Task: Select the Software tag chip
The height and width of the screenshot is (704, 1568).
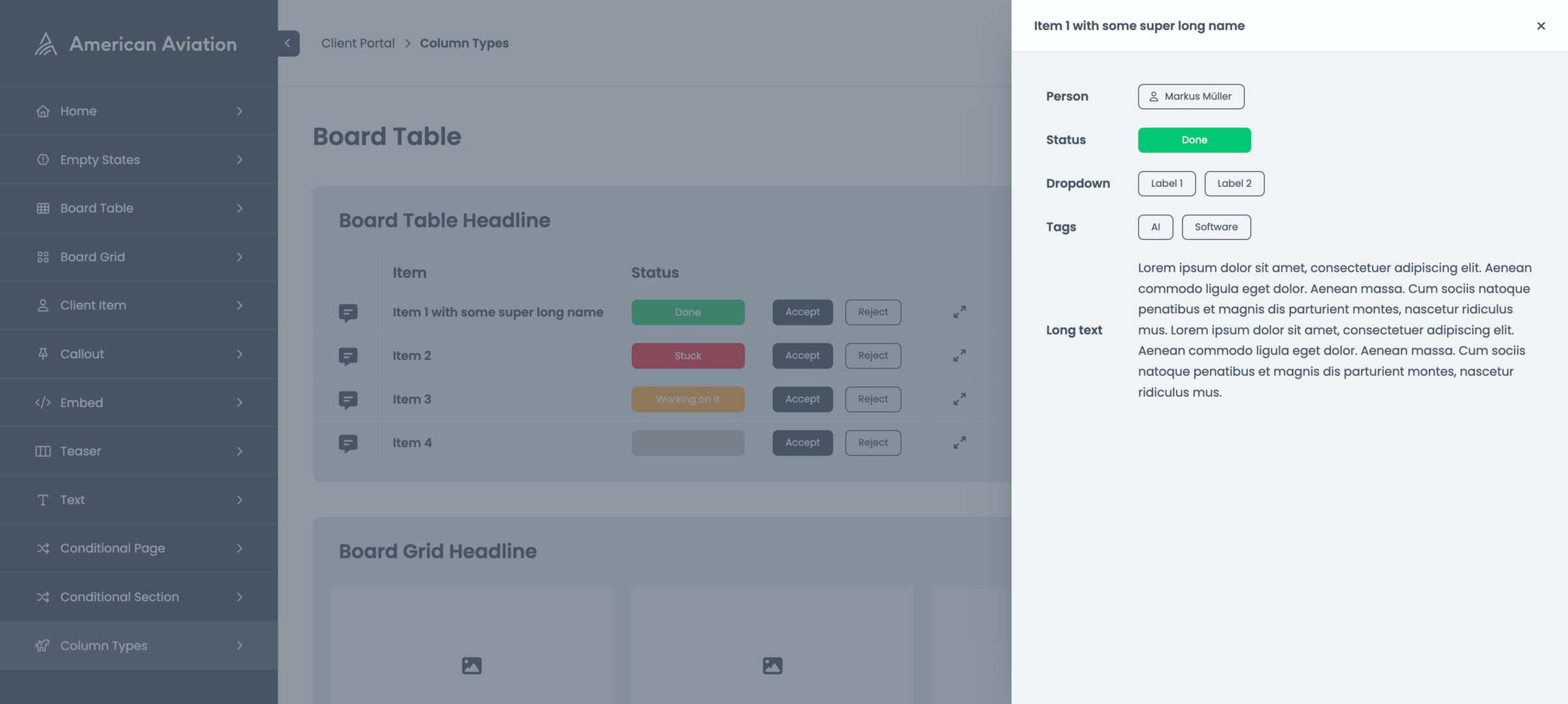Action: tap(1216, 227)
